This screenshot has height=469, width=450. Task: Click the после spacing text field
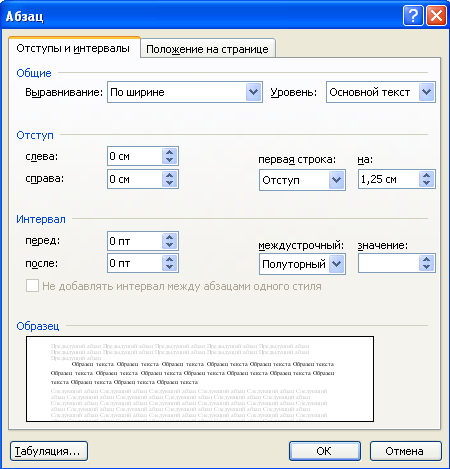click(135, 263)
